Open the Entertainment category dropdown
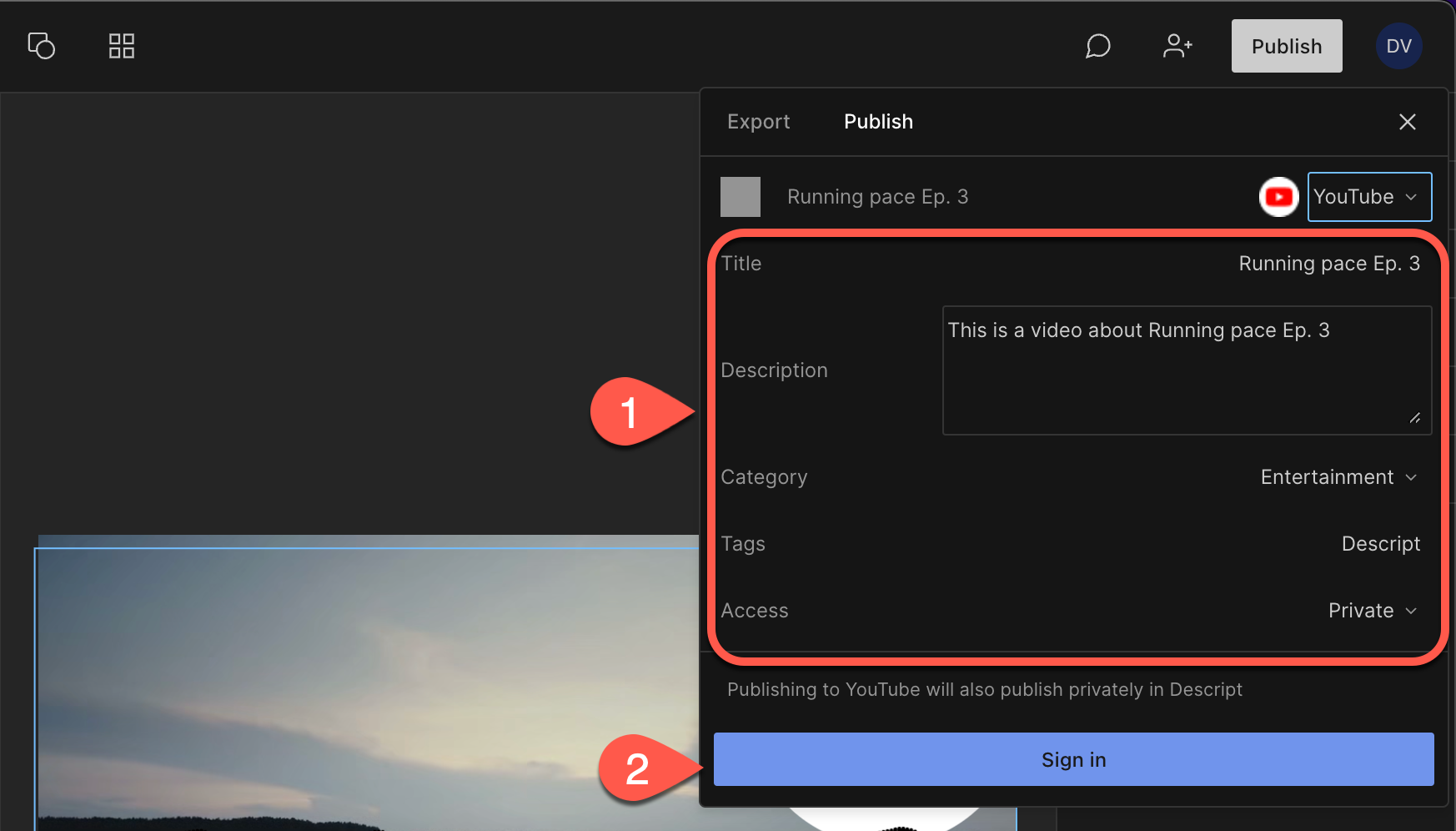Viewport: 1456px width, 831px height. (x=1339, y=477)
